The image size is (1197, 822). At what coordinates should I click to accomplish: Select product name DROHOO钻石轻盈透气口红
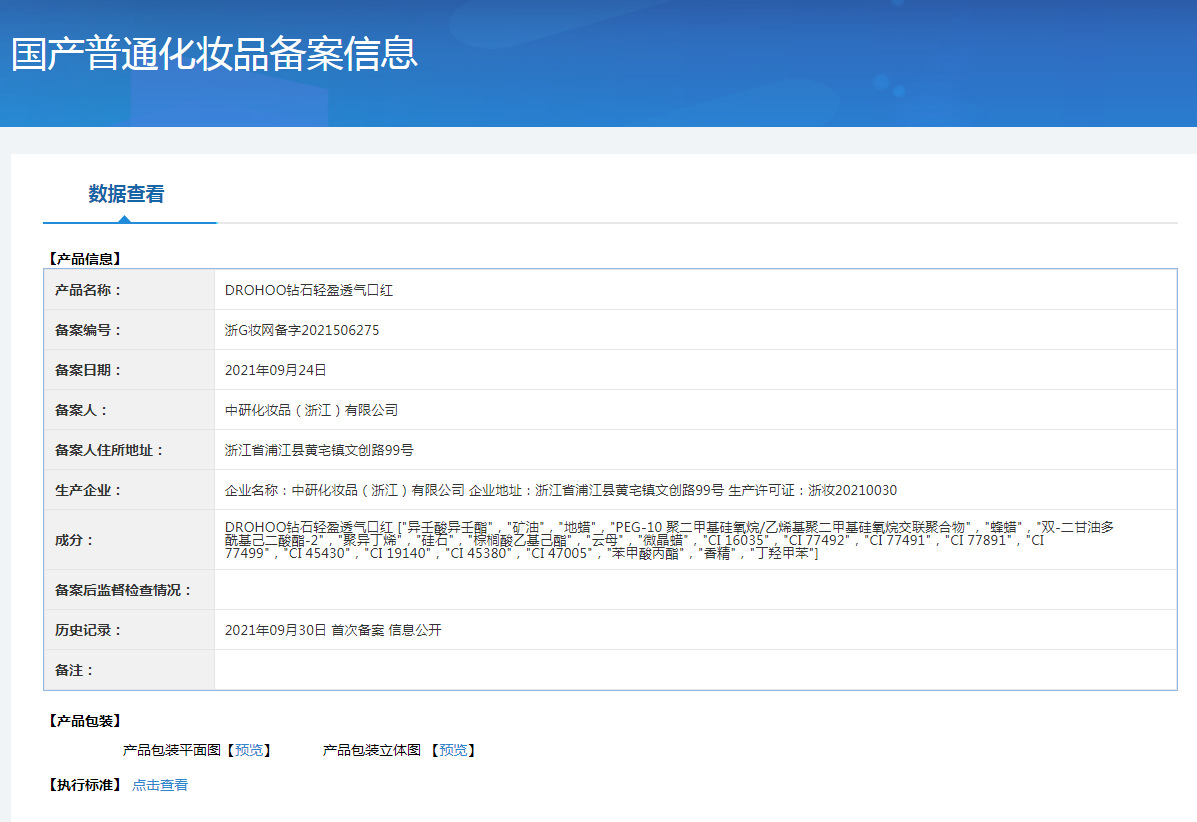(x=308, y=290)
